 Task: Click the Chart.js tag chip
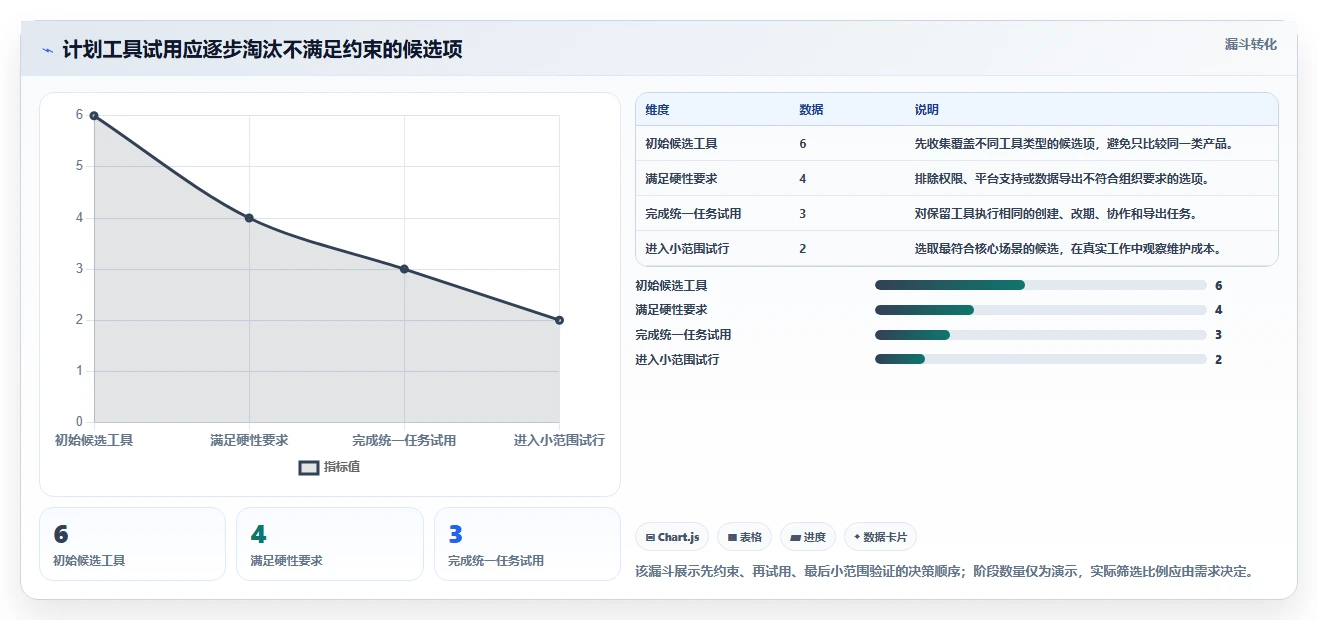(x=672, y=537)
